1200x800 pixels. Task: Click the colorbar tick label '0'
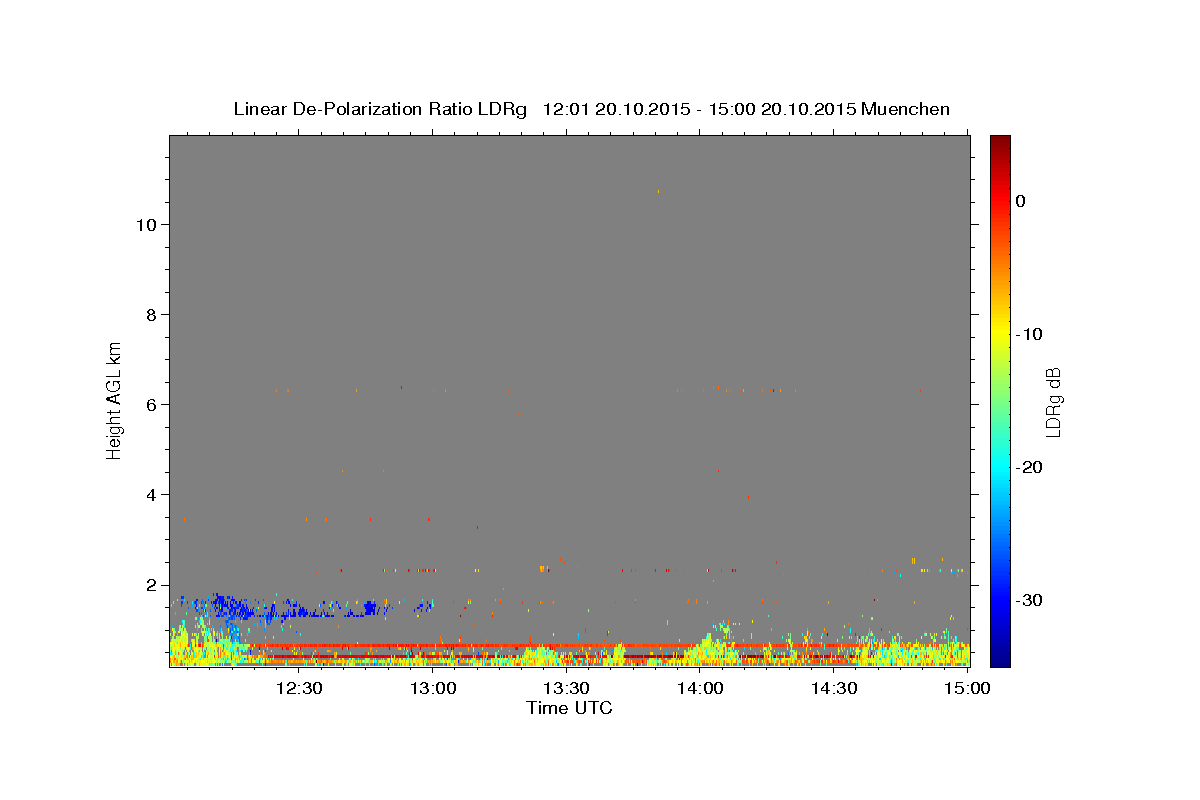point(1021,201)
